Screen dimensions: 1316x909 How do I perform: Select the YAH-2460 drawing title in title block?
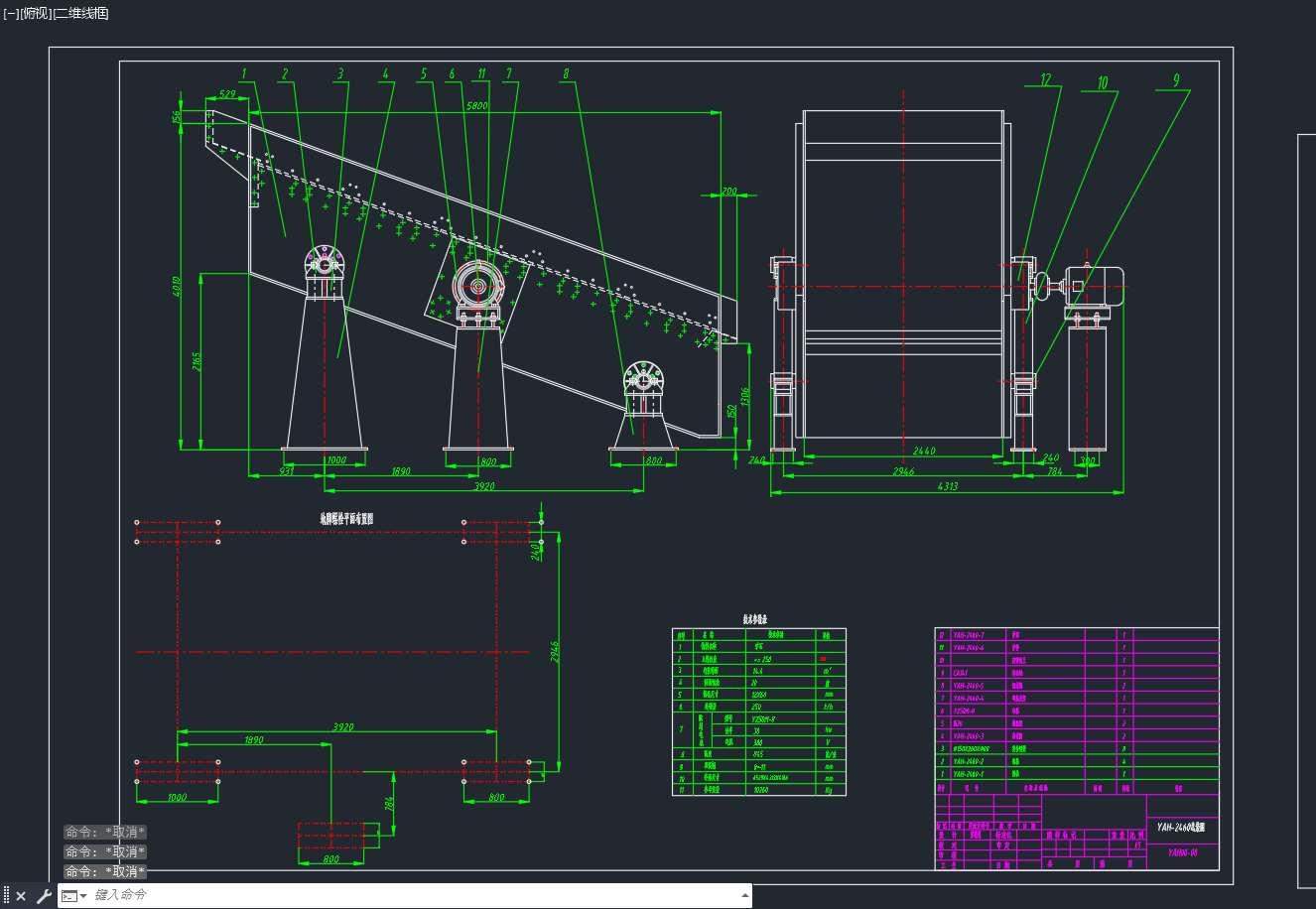click(1181, 826)
